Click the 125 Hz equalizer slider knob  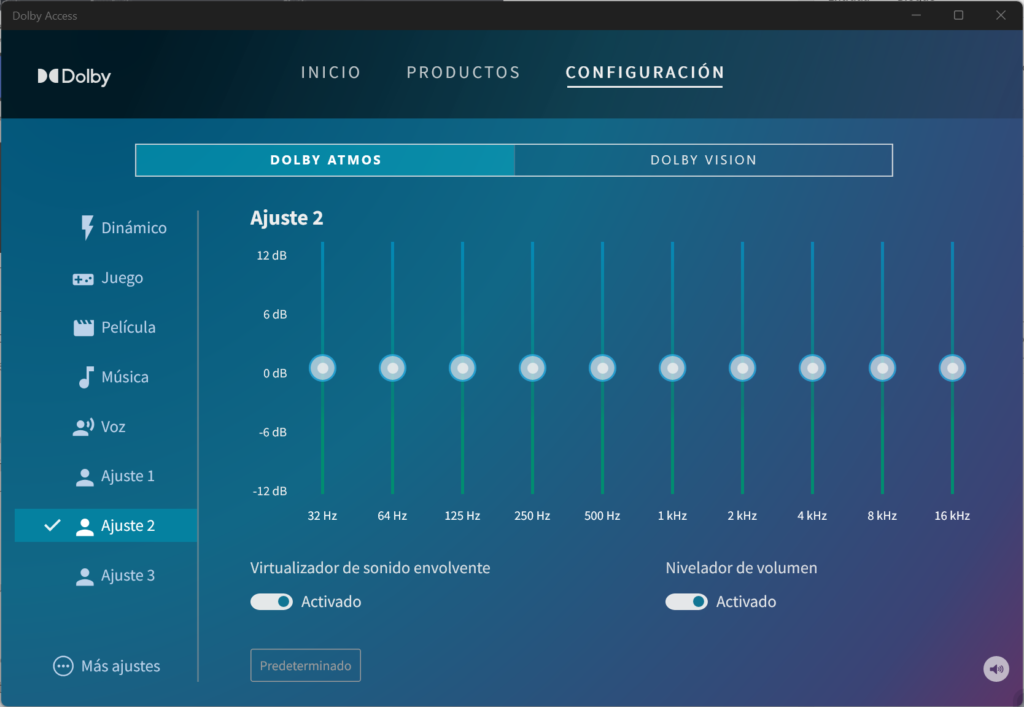click(x=462, y=368)
